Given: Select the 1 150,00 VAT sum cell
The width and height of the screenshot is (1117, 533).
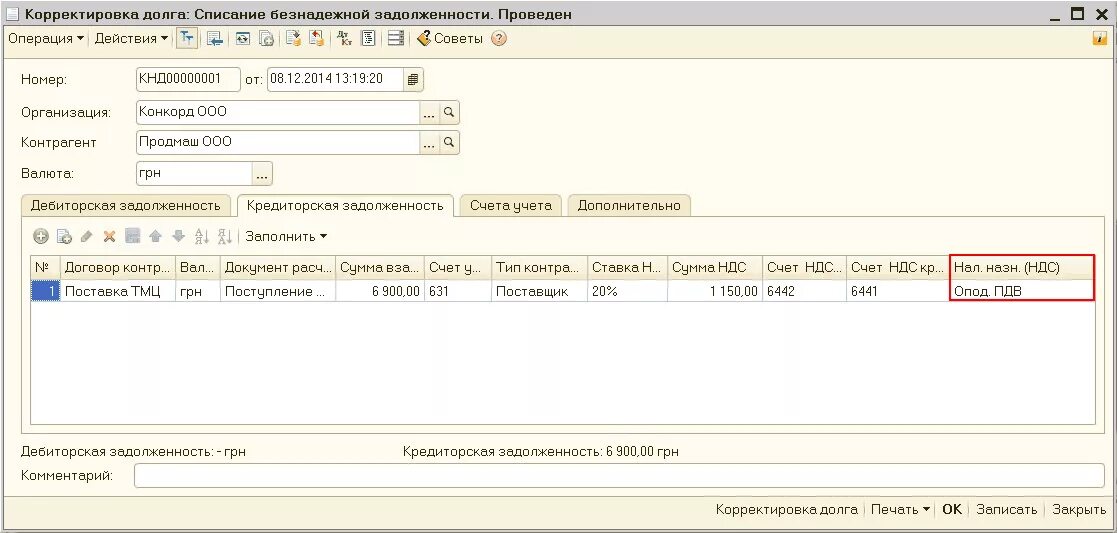Looking at the screenshot, I should [x=715, y=291].
